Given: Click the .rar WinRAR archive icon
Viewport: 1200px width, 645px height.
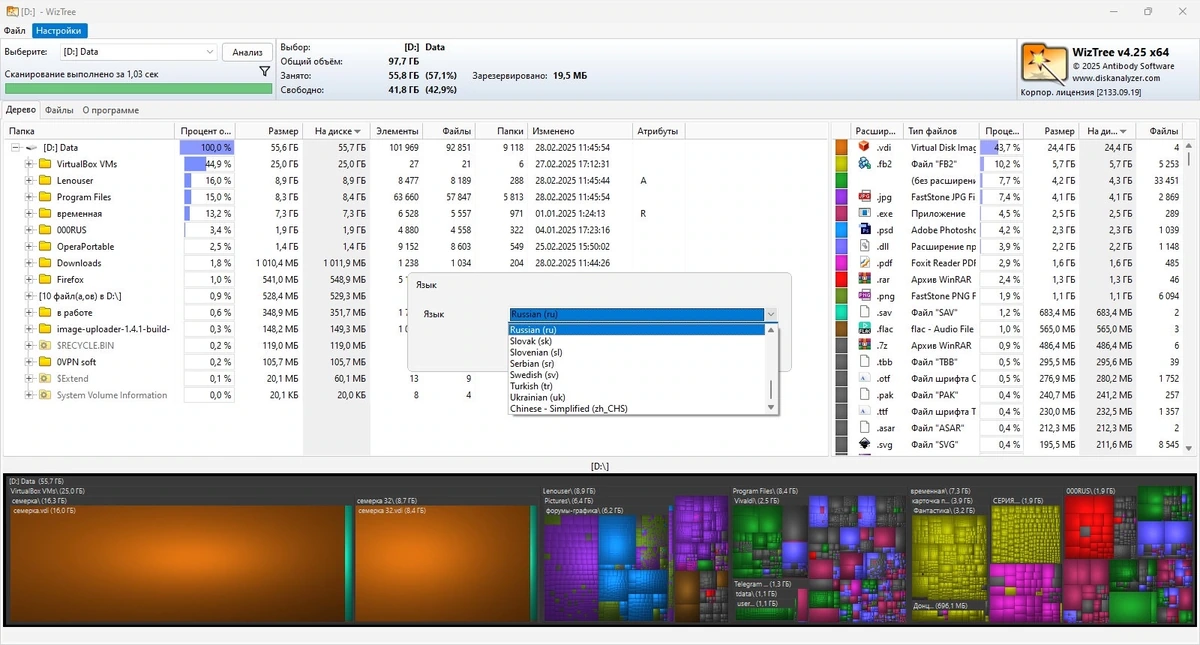Looking at the screenshot, I should click(865, 279).
